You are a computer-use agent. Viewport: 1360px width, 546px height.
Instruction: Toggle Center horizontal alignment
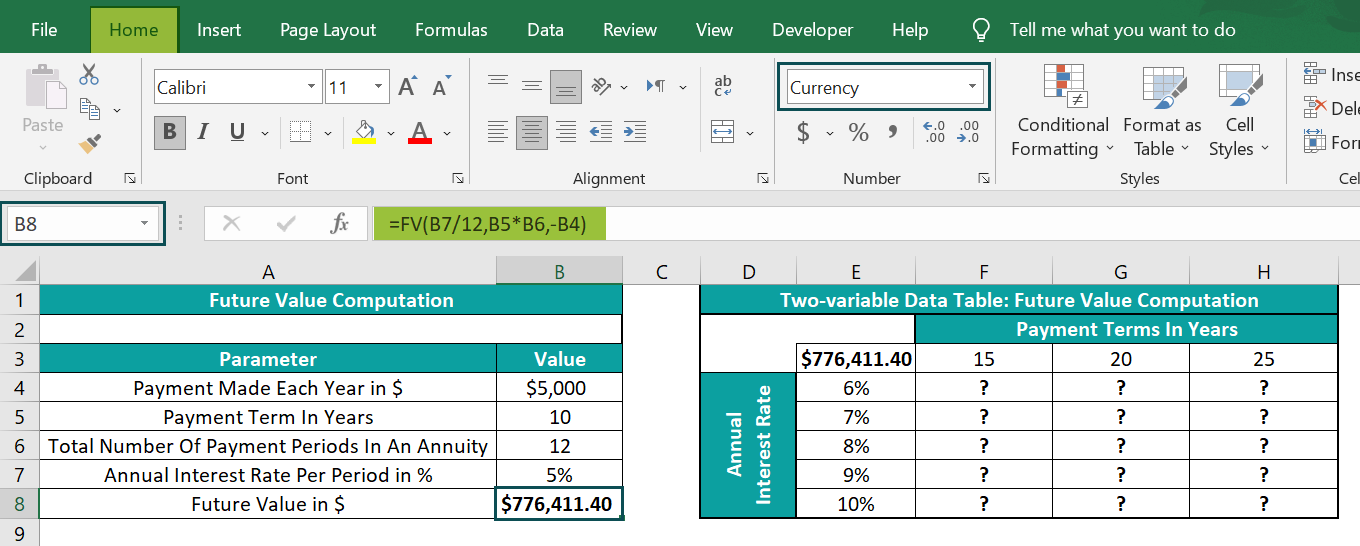(x=532, y=132)
